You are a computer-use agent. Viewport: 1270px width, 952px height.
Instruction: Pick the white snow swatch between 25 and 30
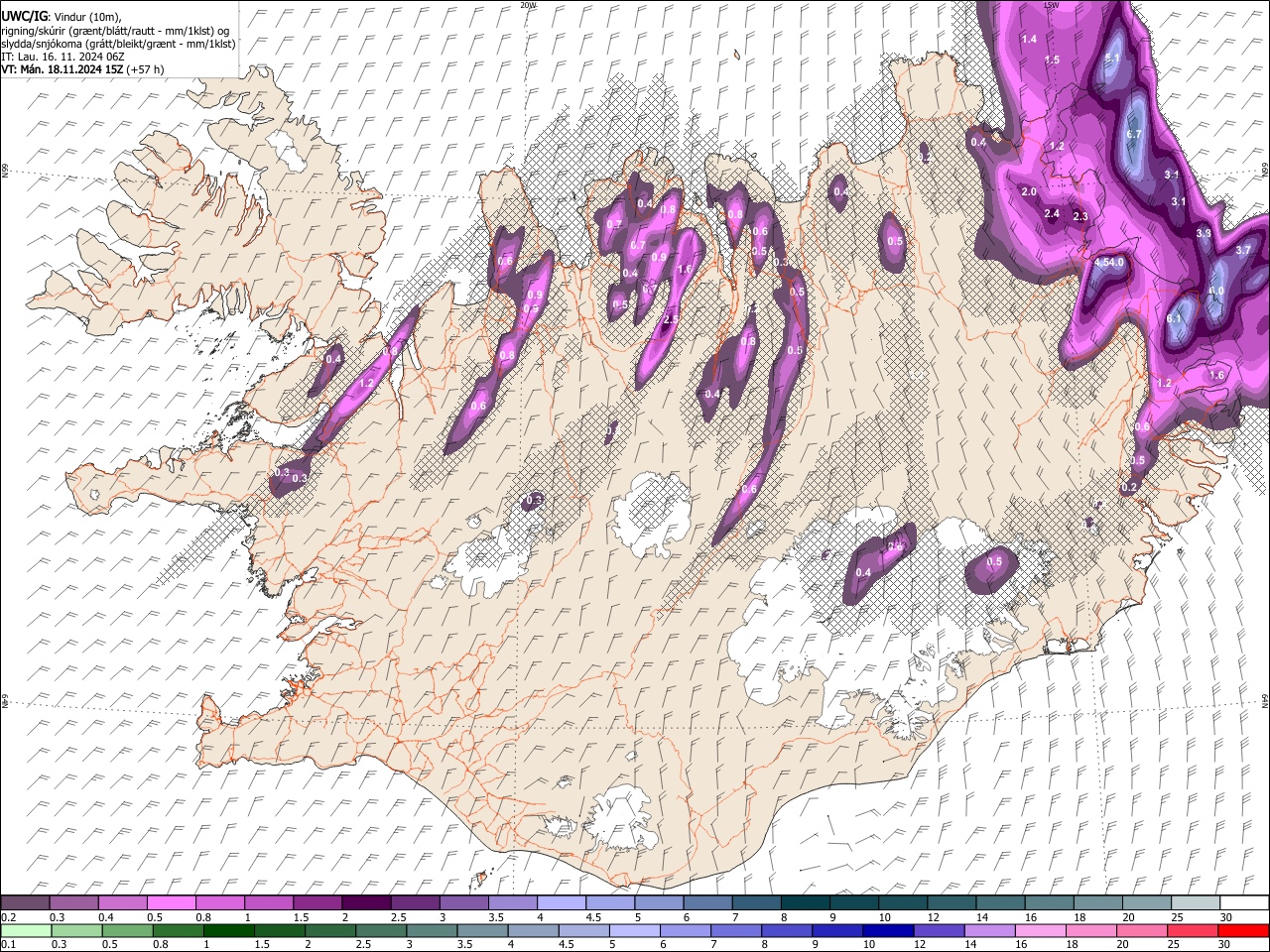1195,903
